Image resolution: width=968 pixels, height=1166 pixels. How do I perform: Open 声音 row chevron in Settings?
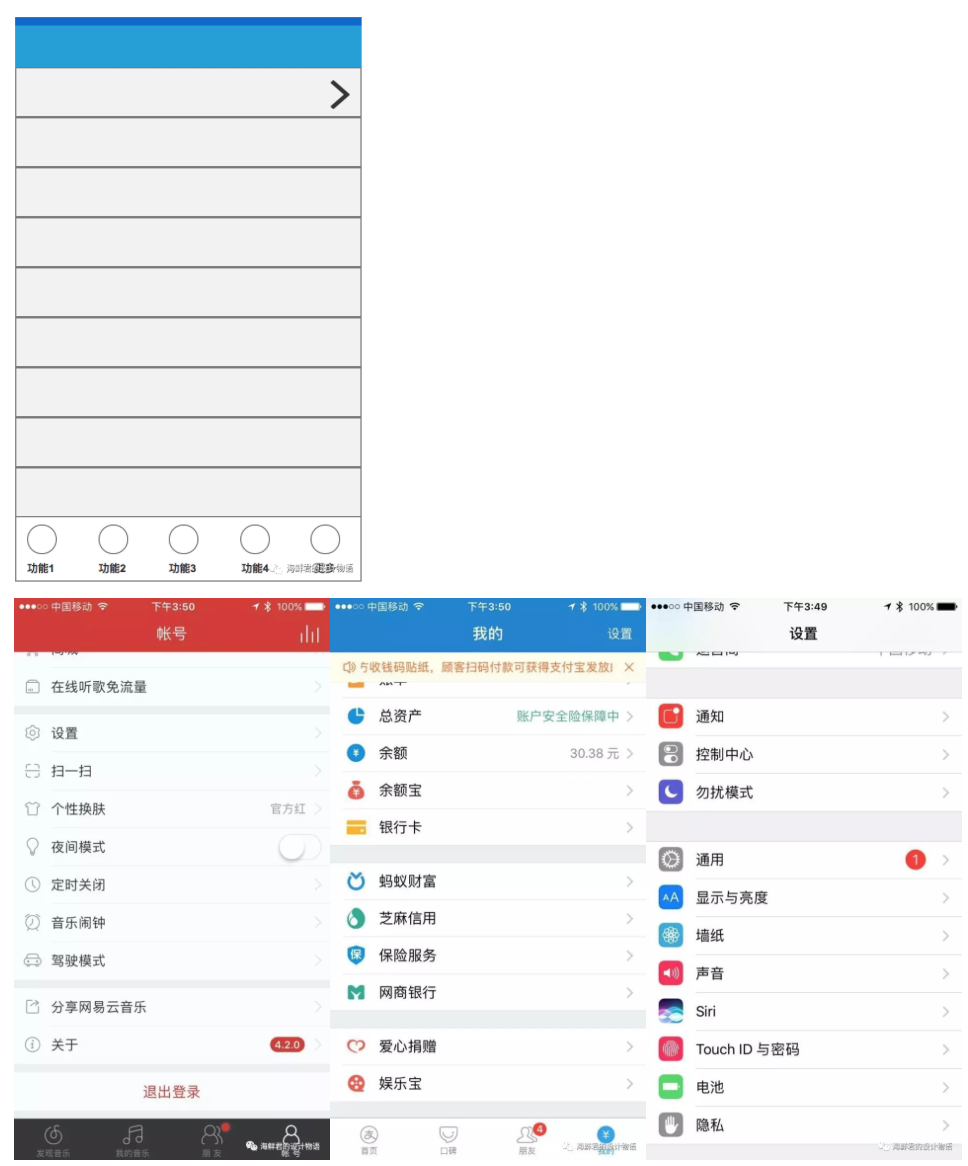click(946, 973)
